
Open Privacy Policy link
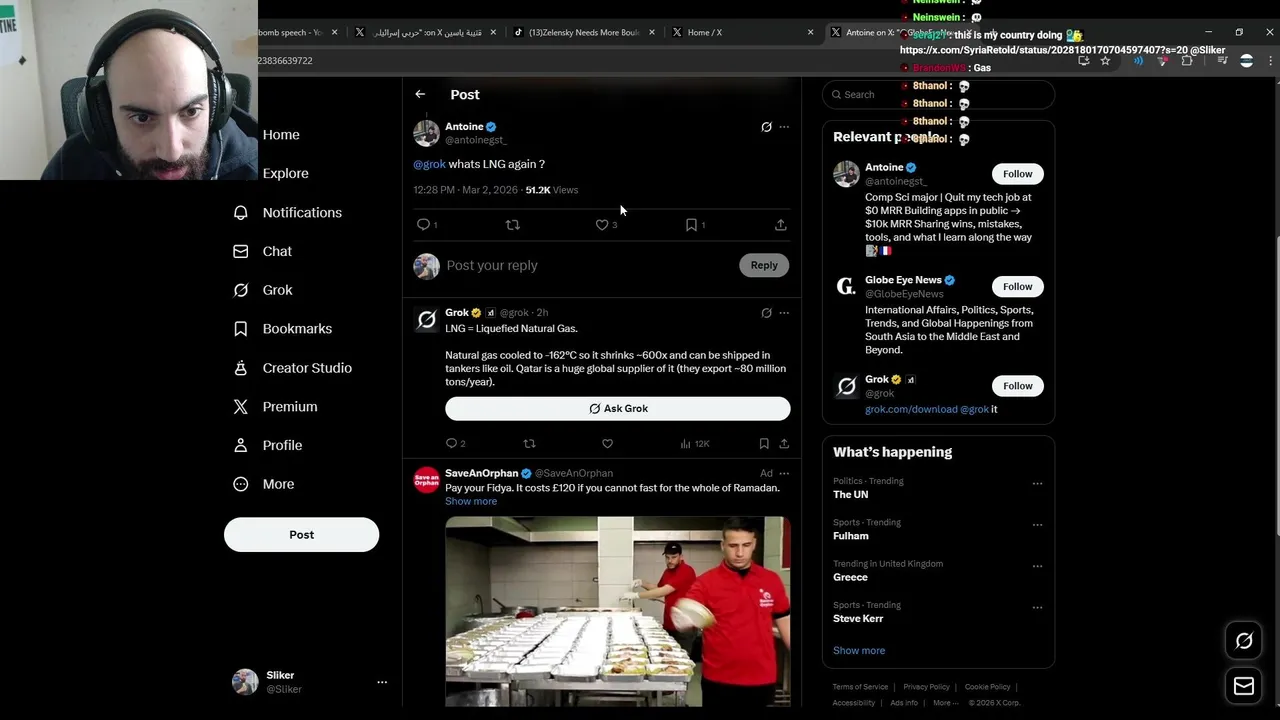click(x=926, y=687)
